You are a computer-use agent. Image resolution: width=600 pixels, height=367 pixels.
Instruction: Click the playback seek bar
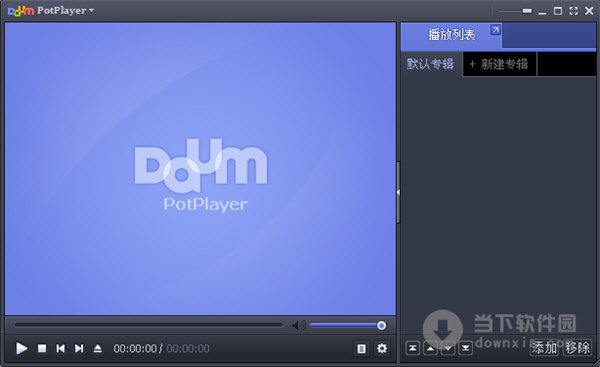point(148,325)
